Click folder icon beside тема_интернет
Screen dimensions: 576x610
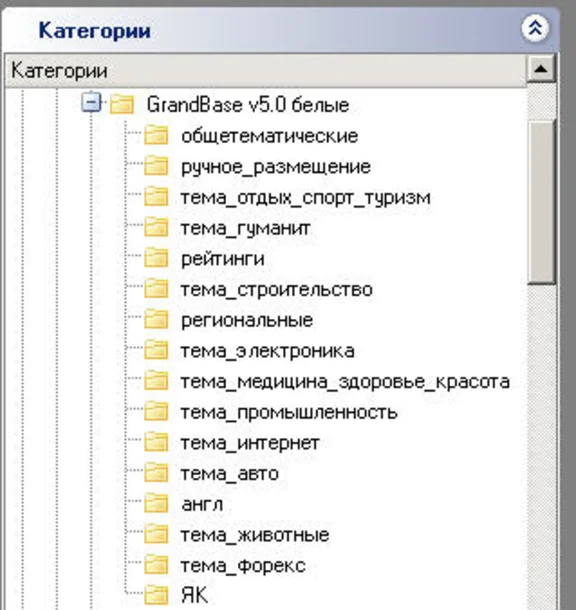(x=156, y=442)
